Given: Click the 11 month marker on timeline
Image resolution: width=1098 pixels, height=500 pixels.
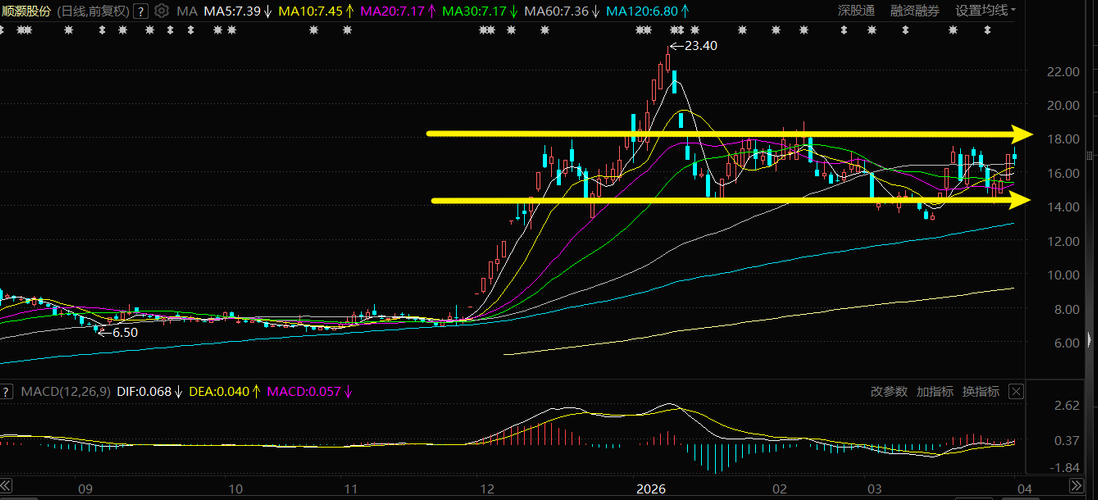Looking at the screenshot, I should 351,488.
